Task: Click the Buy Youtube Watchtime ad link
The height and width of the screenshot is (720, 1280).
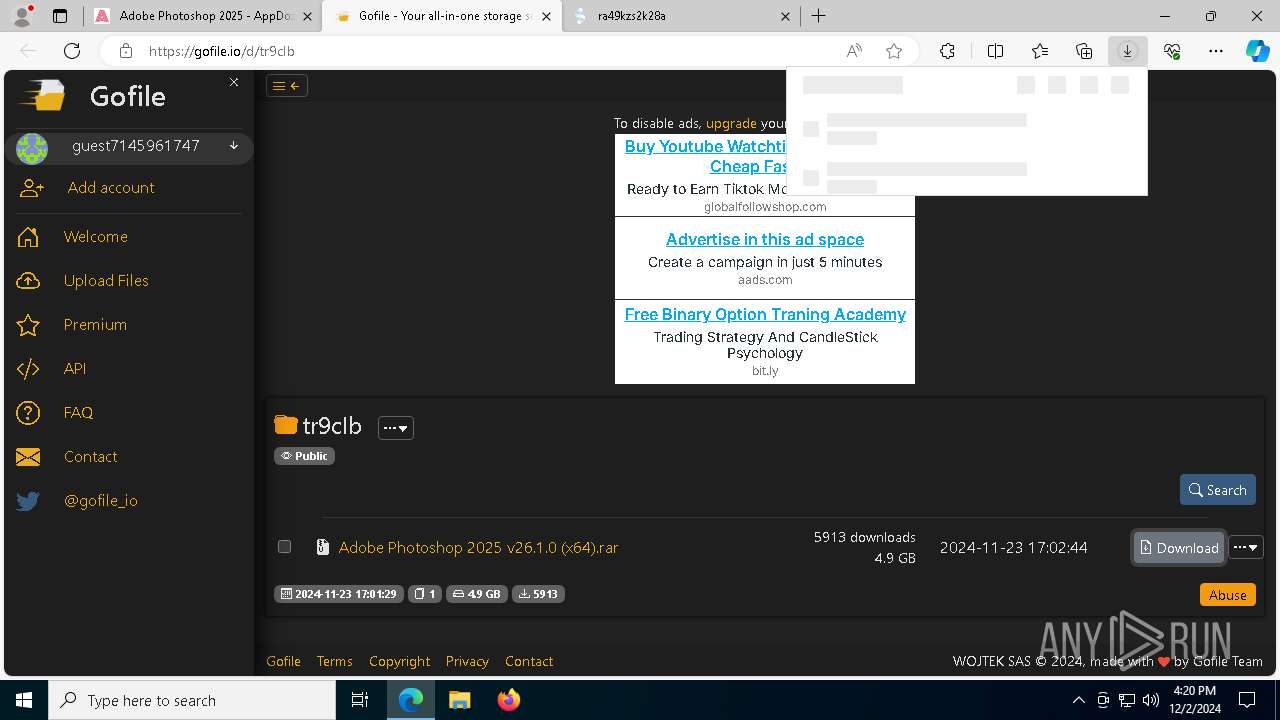Action: click(706, 156)
